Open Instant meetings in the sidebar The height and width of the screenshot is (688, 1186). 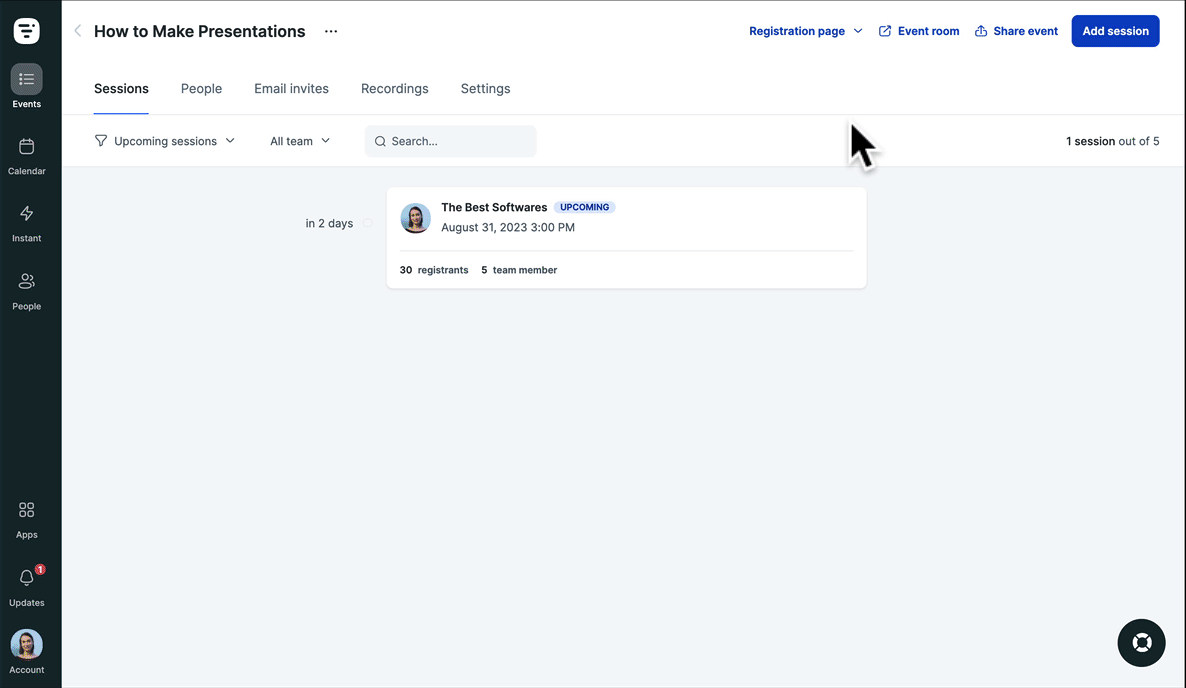[26, 224]
